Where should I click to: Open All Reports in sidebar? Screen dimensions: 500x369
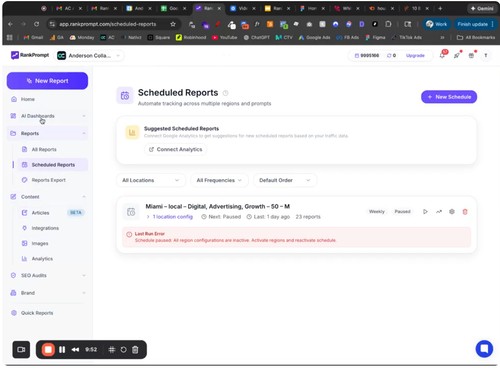[x=44, y=149]
